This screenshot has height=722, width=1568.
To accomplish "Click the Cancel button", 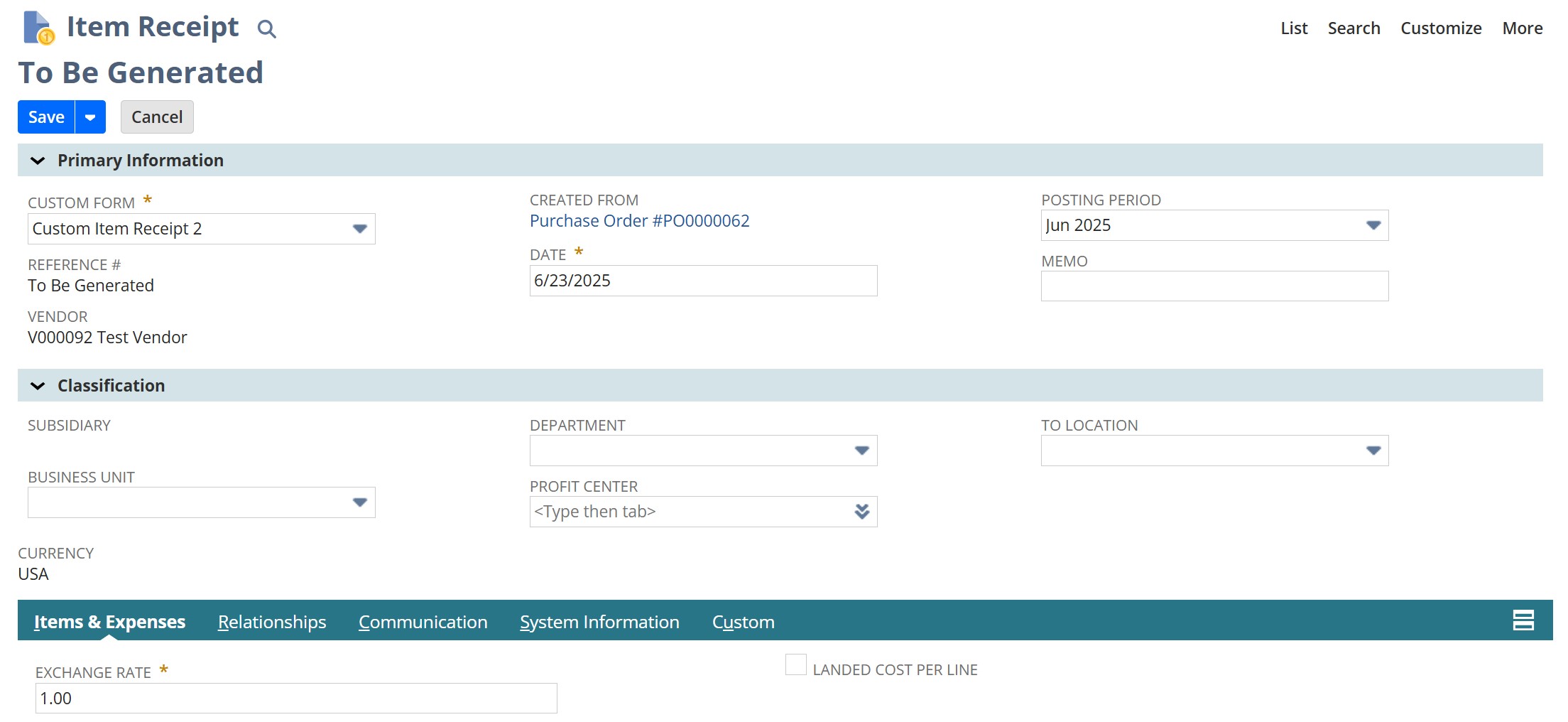I will [x=157, y=117].
